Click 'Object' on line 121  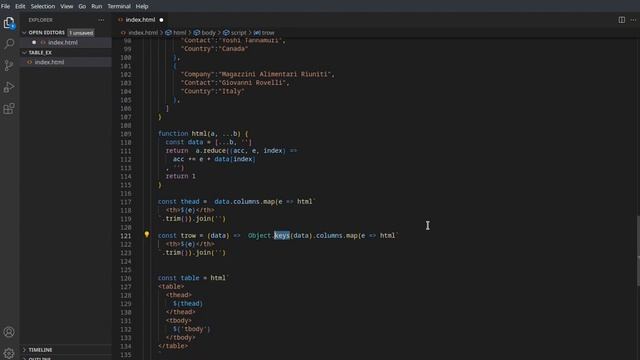[x=259, y=236]
